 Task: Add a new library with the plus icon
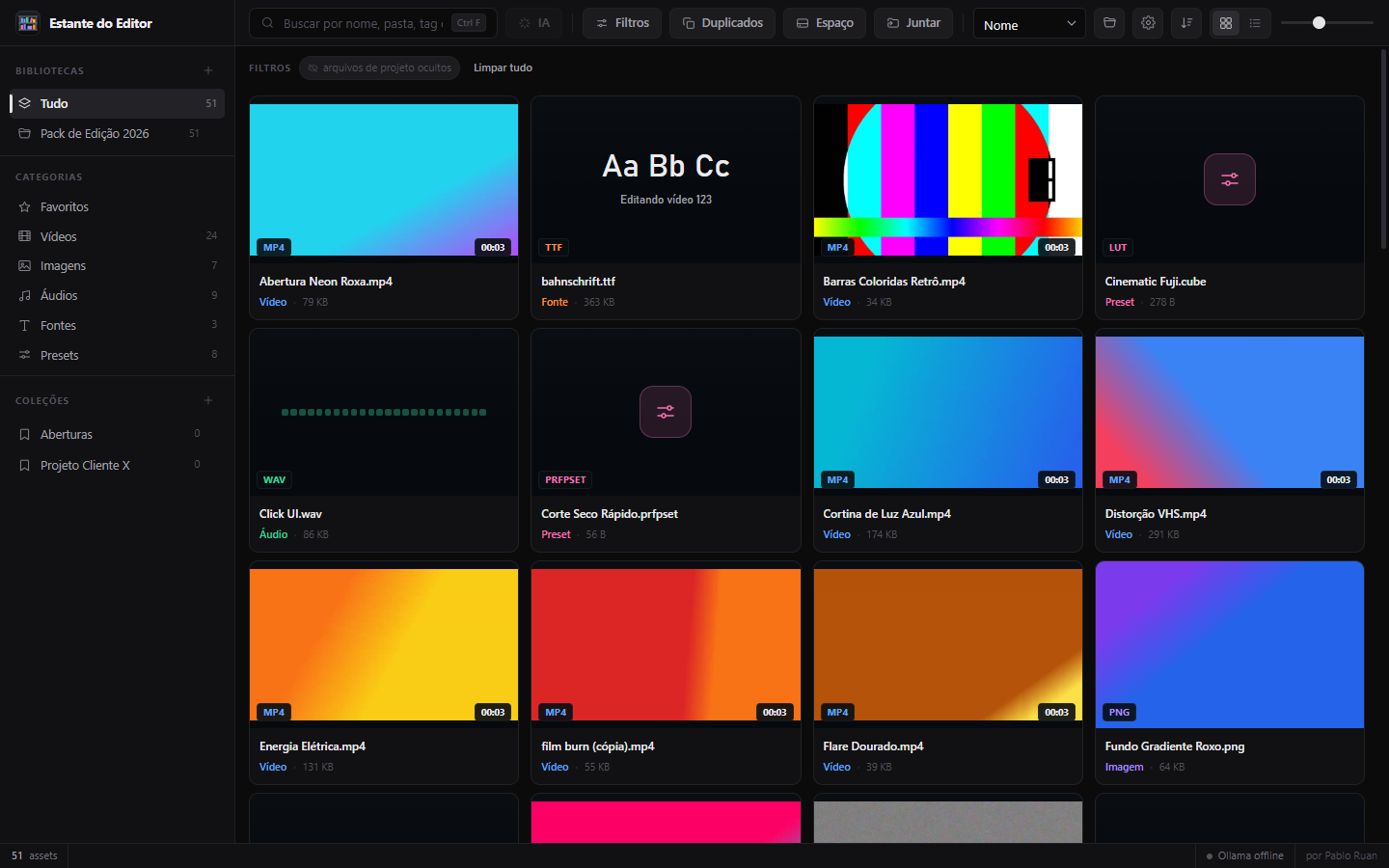pyautogui.click(x=208, y=70)
